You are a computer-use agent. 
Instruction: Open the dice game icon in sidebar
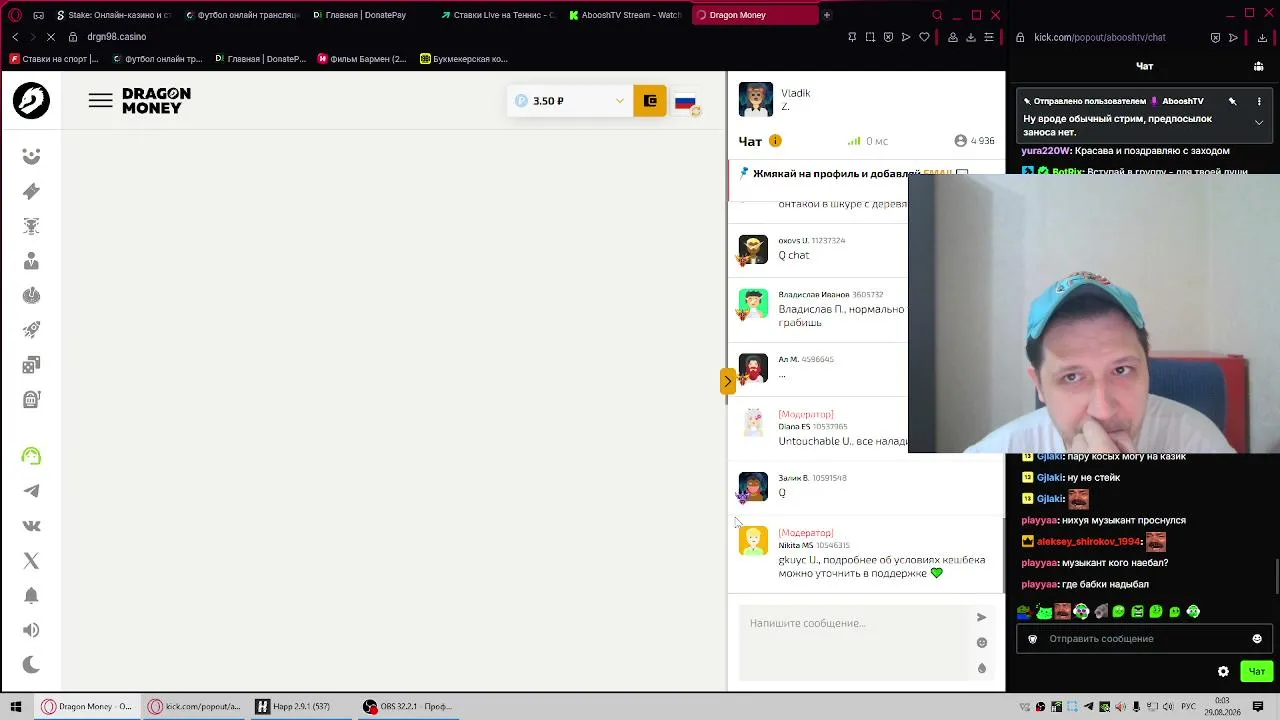pos(31,365)
